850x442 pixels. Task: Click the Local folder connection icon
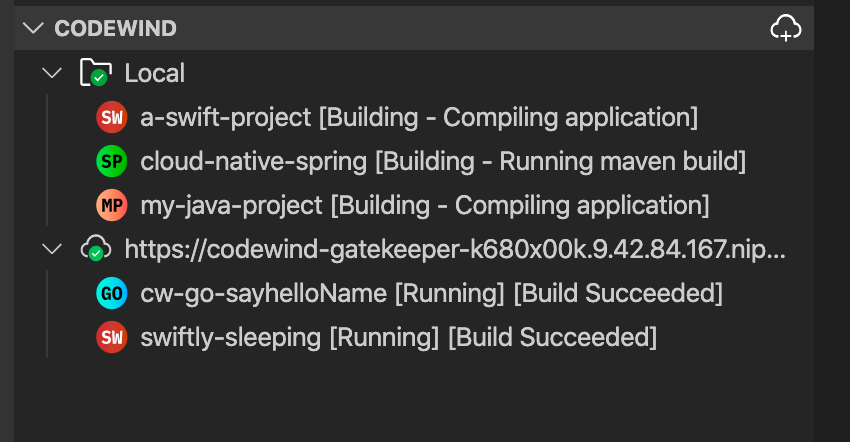pyautogui.click(x=94, y=73)
